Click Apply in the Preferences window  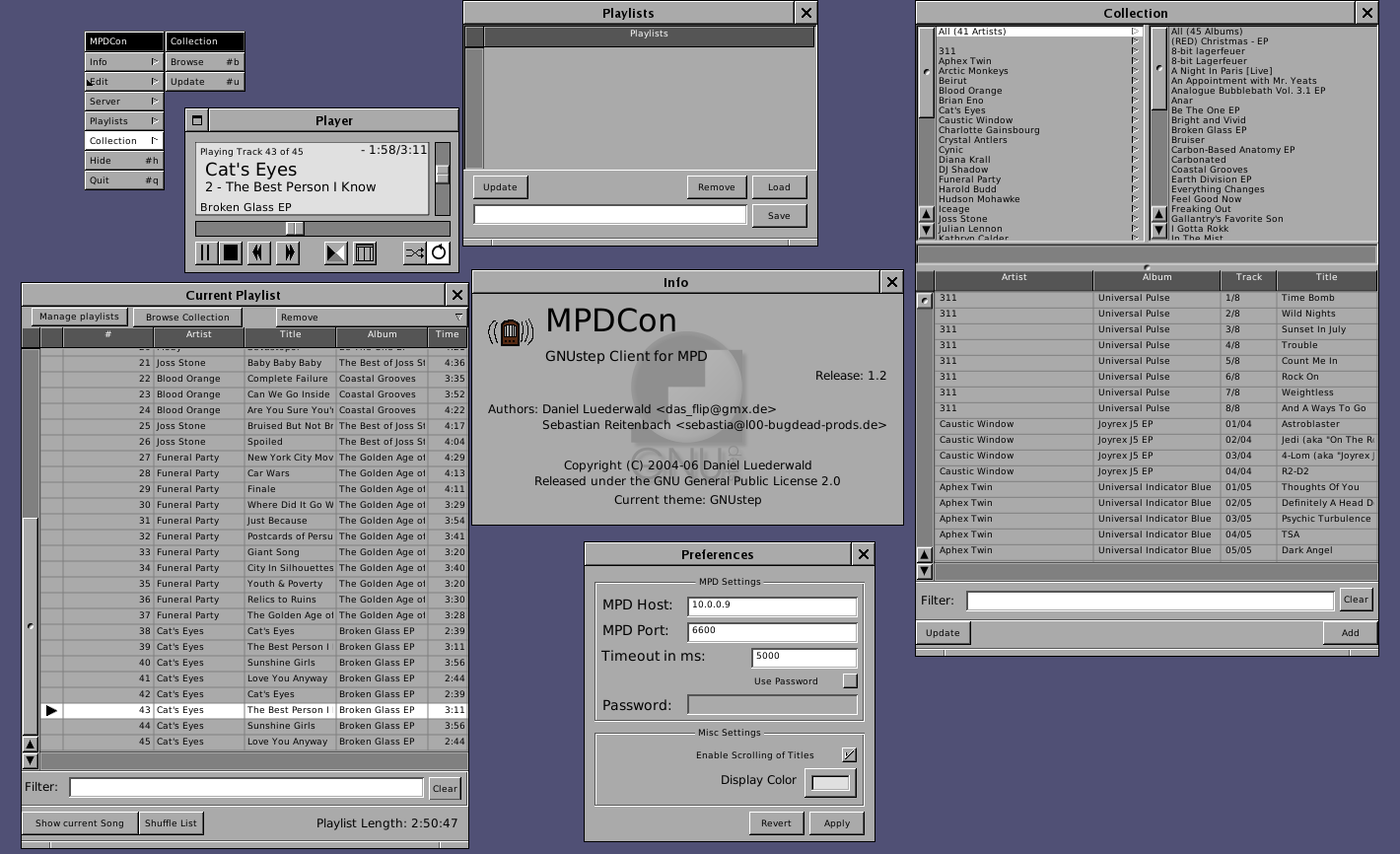(836, 823)
